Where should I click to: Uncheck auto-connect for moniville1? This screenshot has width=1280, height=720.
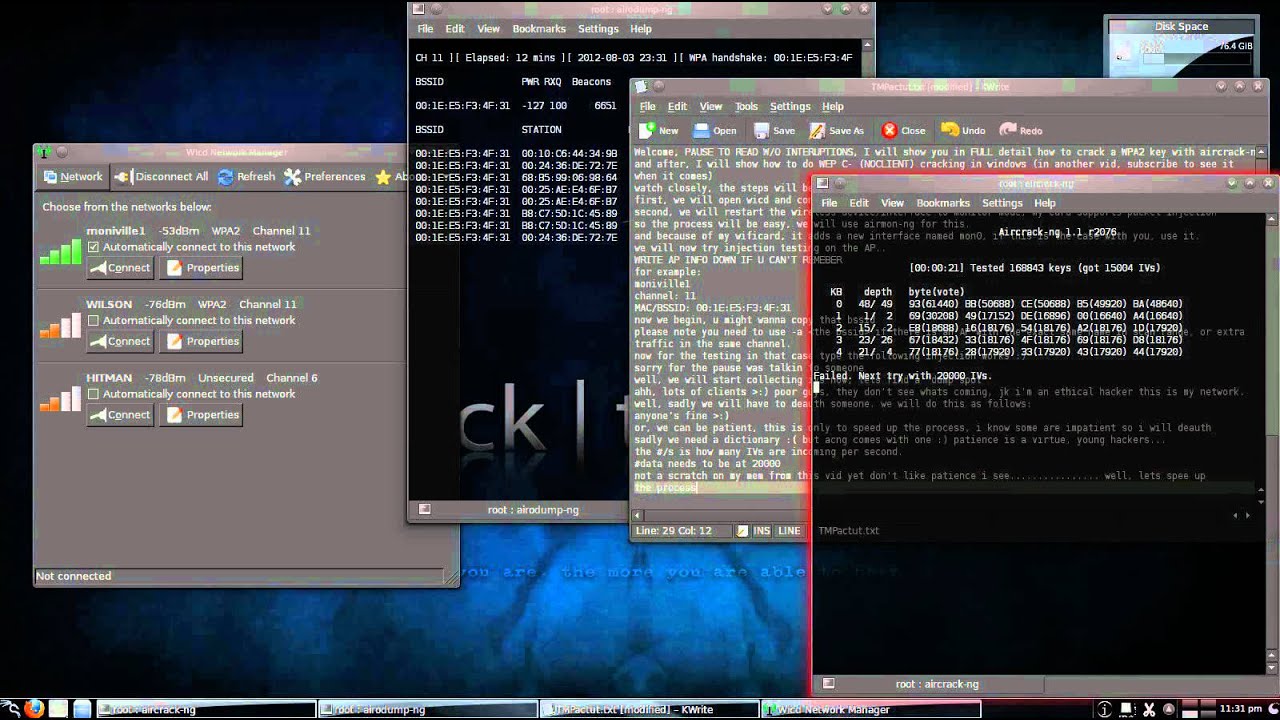93,247
